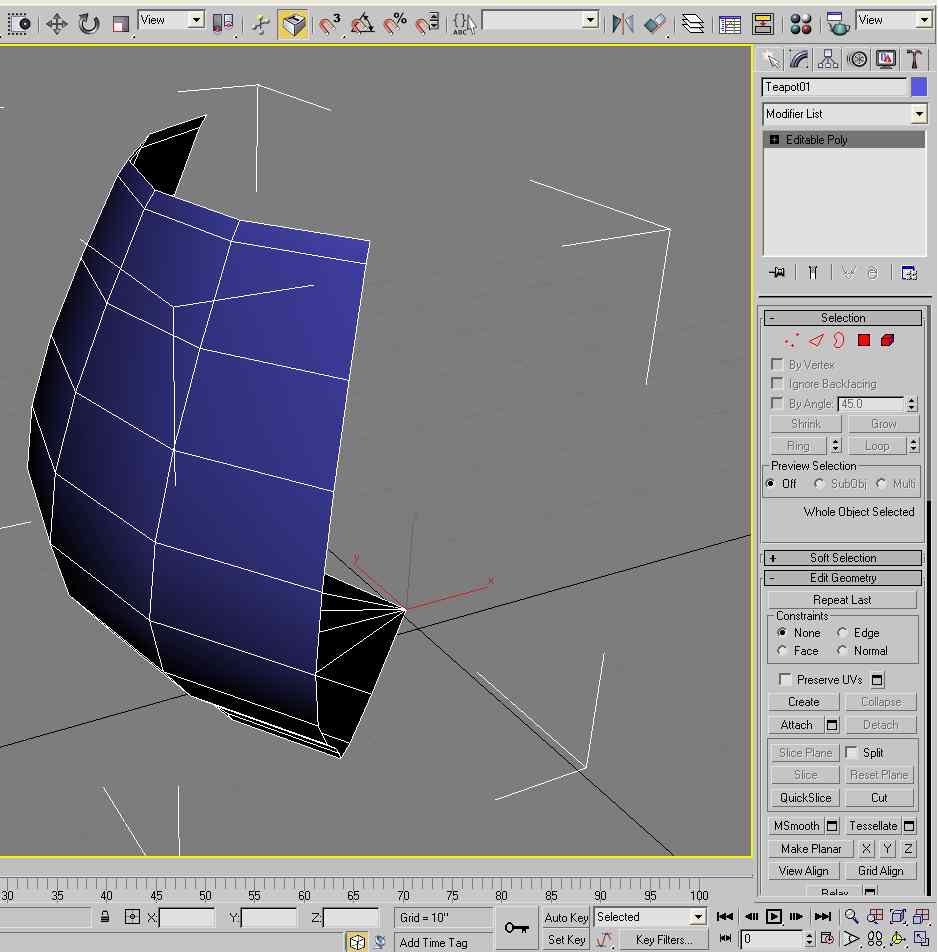The image size is (938, 952).
Task: Click the Attach button
Action: tap(796, 725)
